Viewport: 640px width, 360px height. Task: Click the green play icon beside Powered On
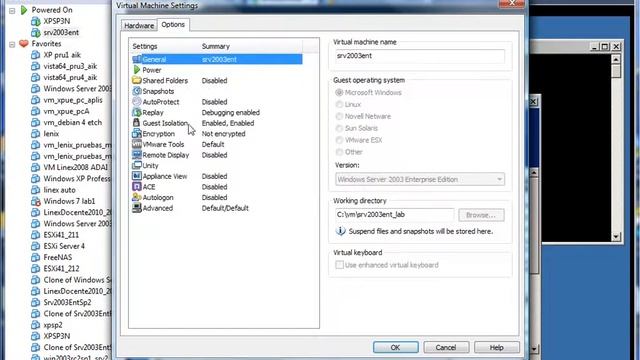pos(24,10)
